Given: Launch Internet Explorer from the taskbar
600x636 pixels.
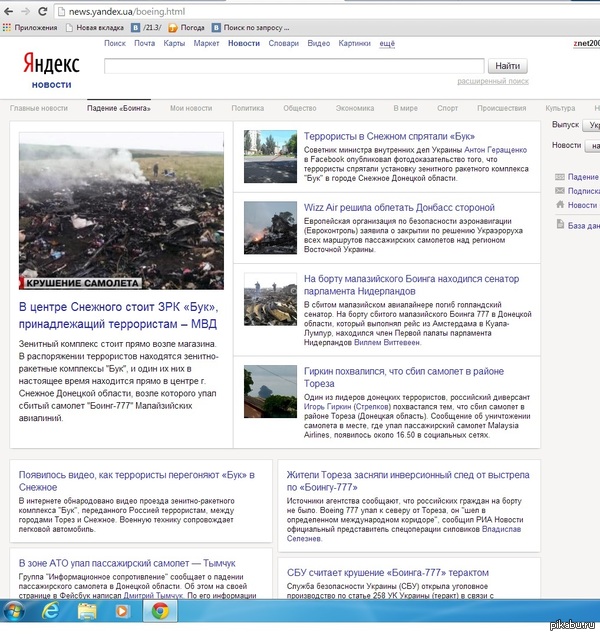Looking at the screenshot, I should pyautogui.click(x=51, y=610).
